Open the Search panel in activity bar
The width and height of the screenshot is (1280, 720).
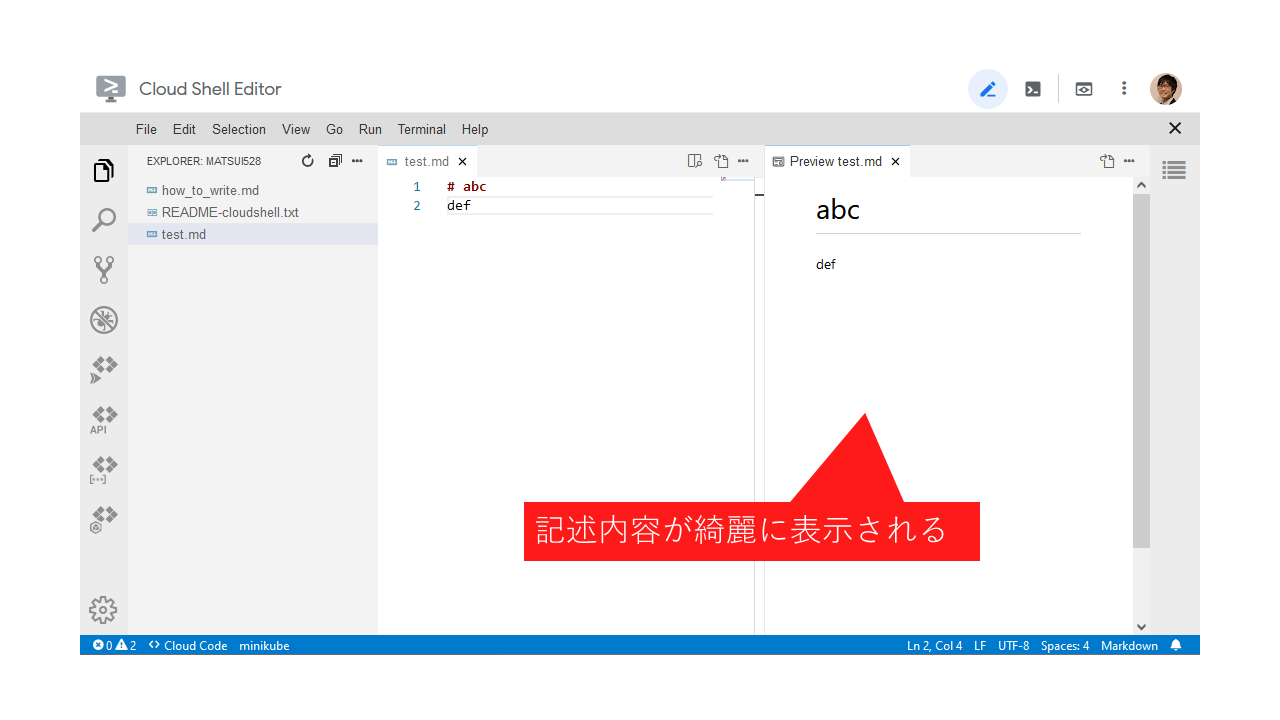[x=104, y=220]
